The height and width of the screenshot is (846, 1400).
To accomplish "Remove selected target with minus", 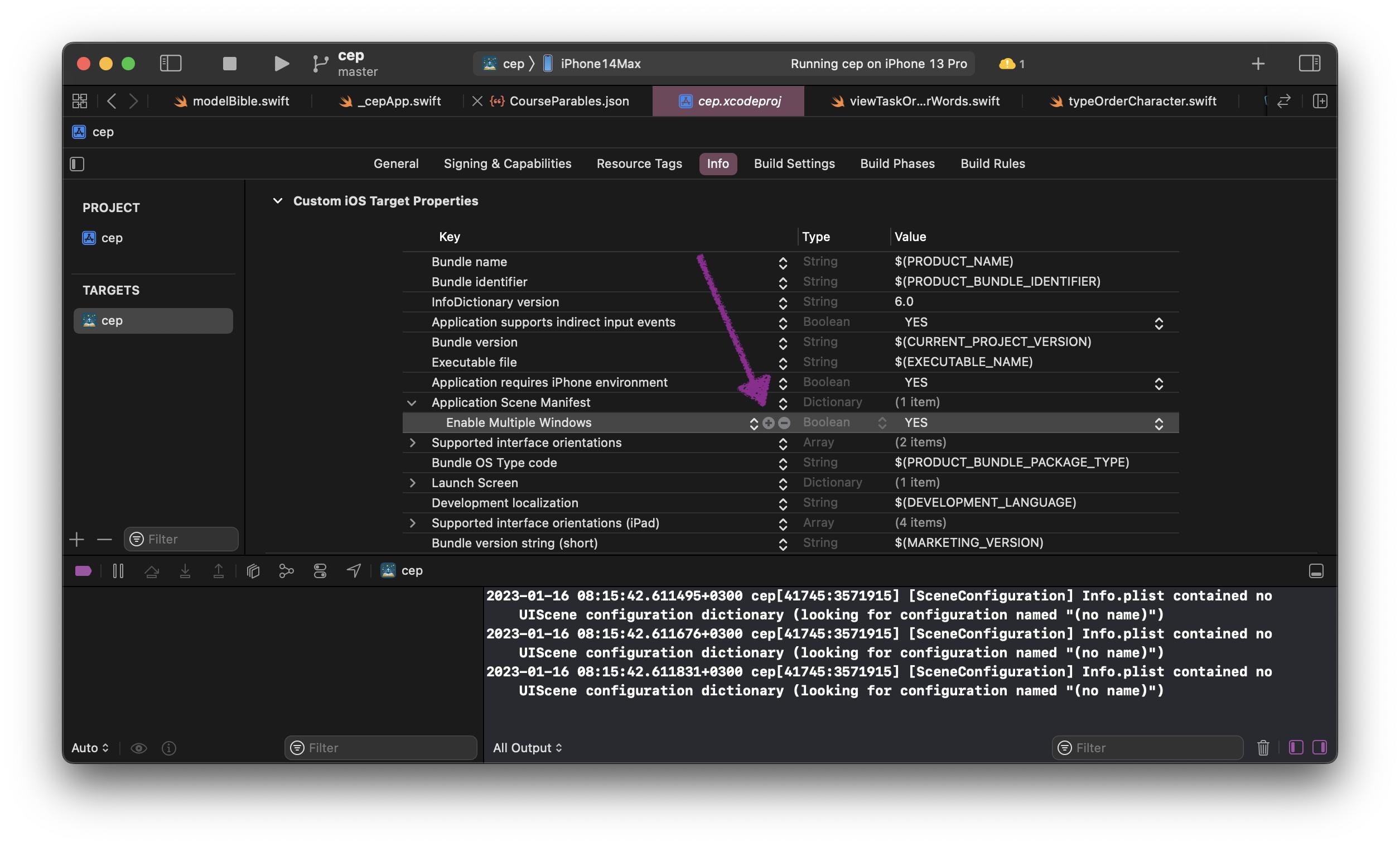I will point(104,539).
